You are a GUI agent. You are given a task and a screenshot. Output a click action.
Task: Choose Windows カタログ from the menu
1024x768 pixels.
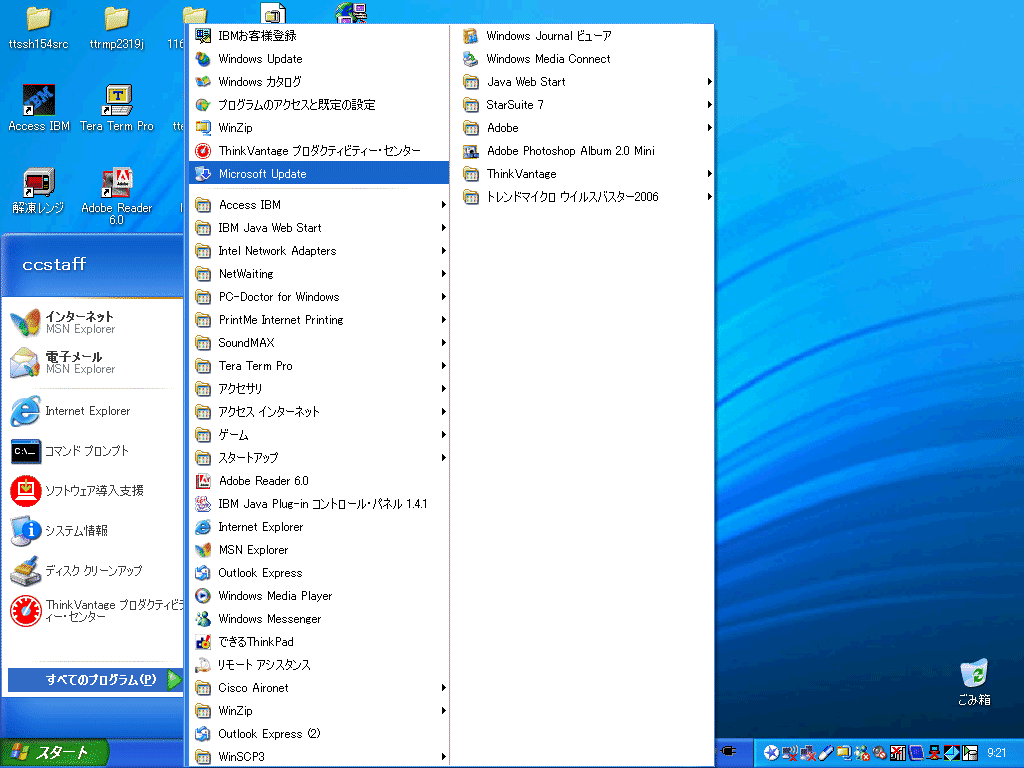[319, 82]
